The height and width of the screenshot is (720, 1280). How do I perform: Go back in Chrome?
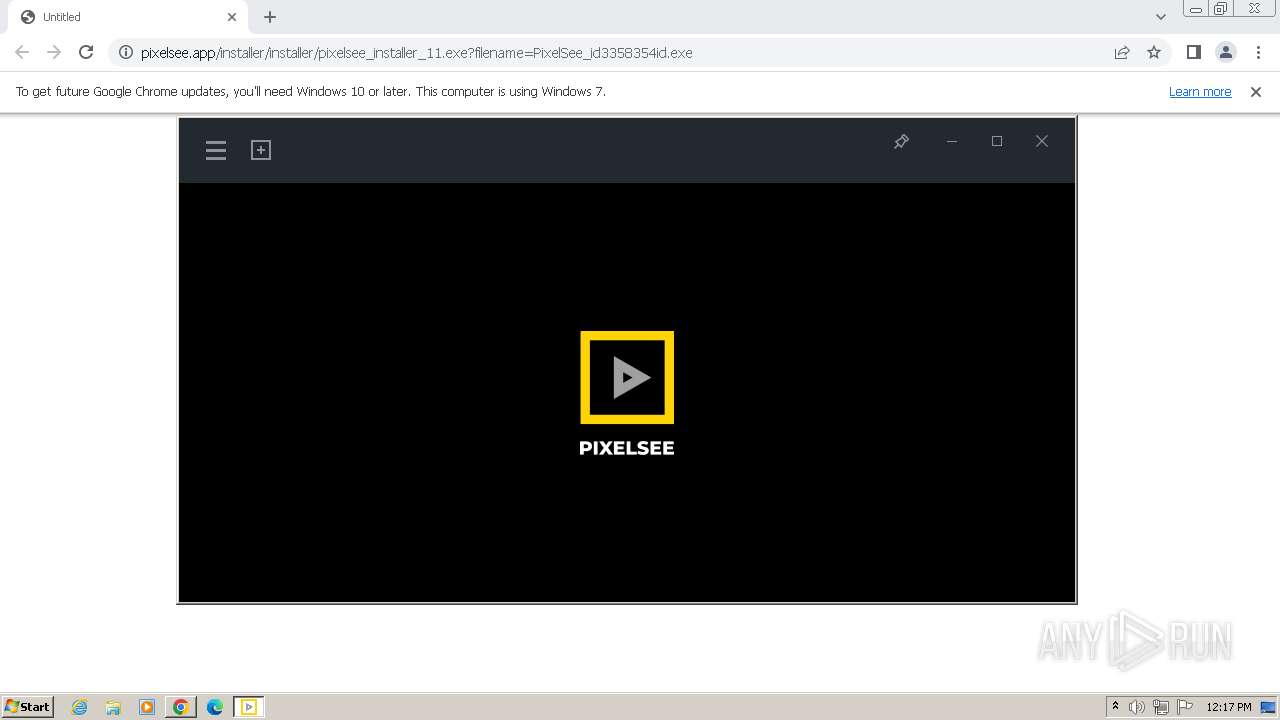(x=22, y=52)
